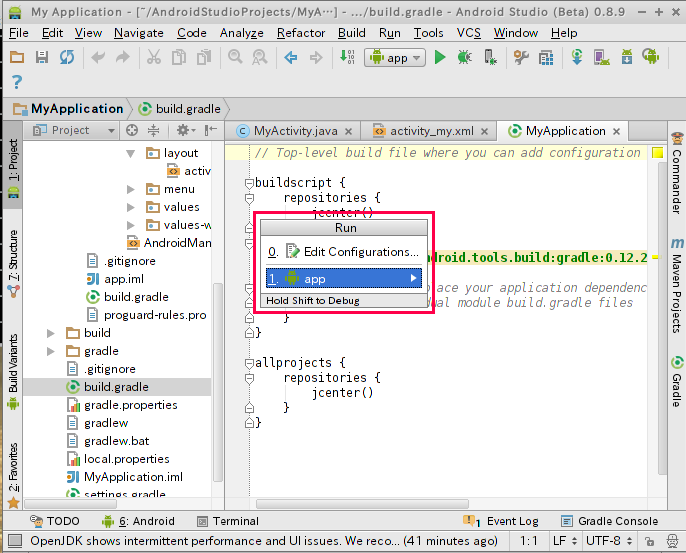Click the scroll from source target icon
Image resolution: width=686 pixels, height=553 pixels.
(132, 130)
